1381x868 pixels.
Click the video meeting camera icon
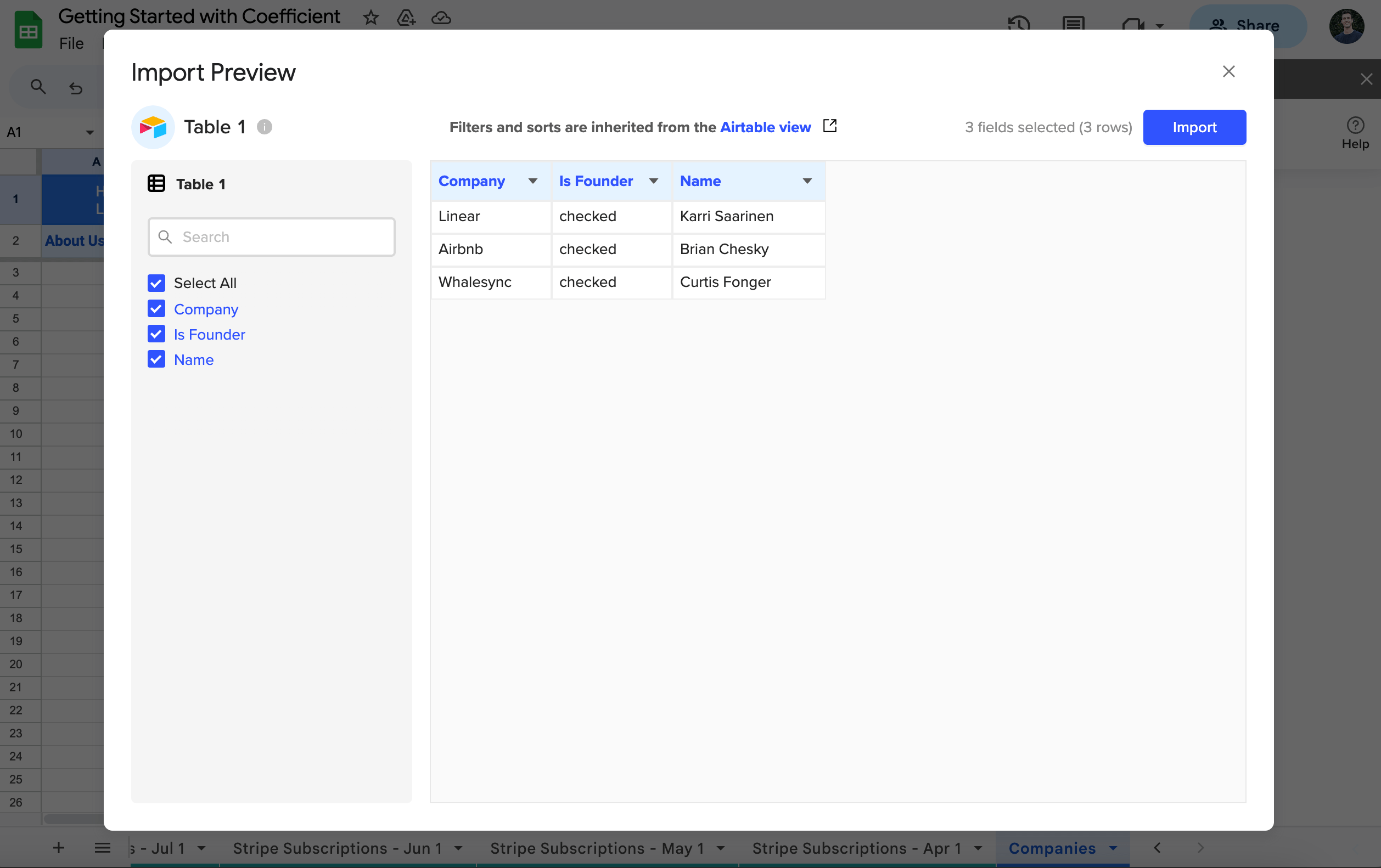coord(1133,25)
